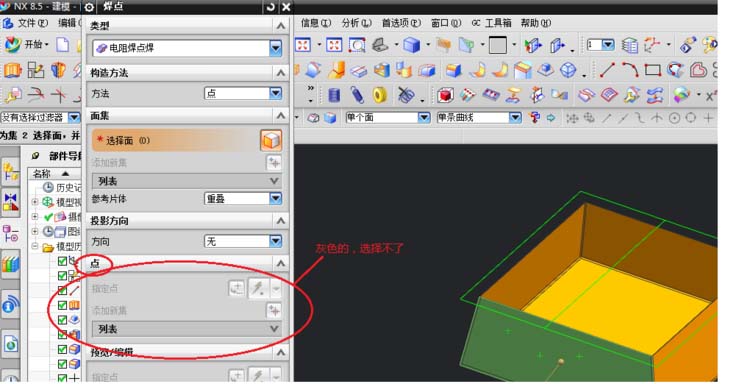The image size is (730, 384).
Task: Expand the 模型视图 tree node
Action: click(x=35, y=202)
